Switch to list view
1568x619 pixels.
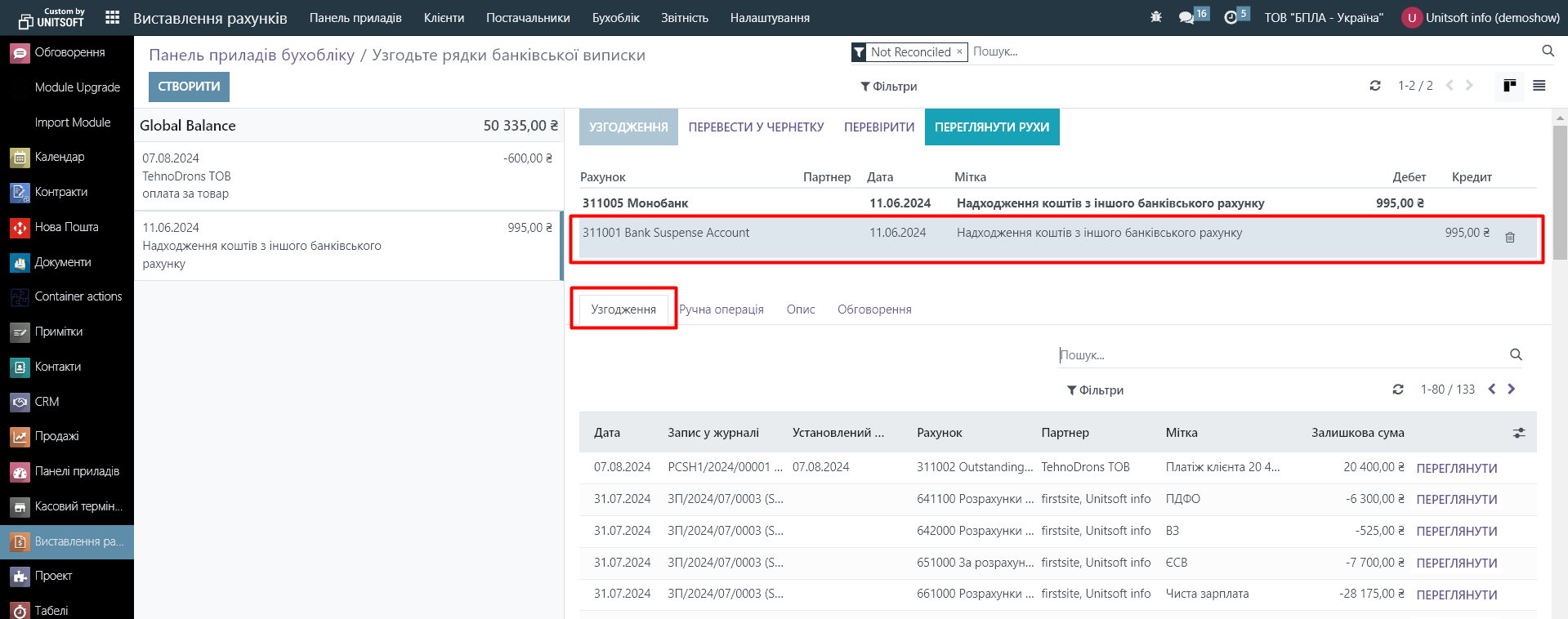(x=1539, y=86)
